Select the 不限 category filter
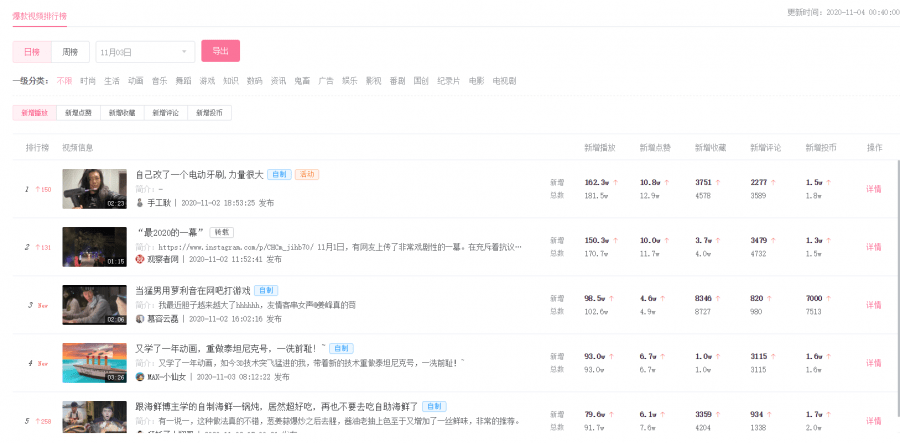900x443 pixels. point(64,80)
